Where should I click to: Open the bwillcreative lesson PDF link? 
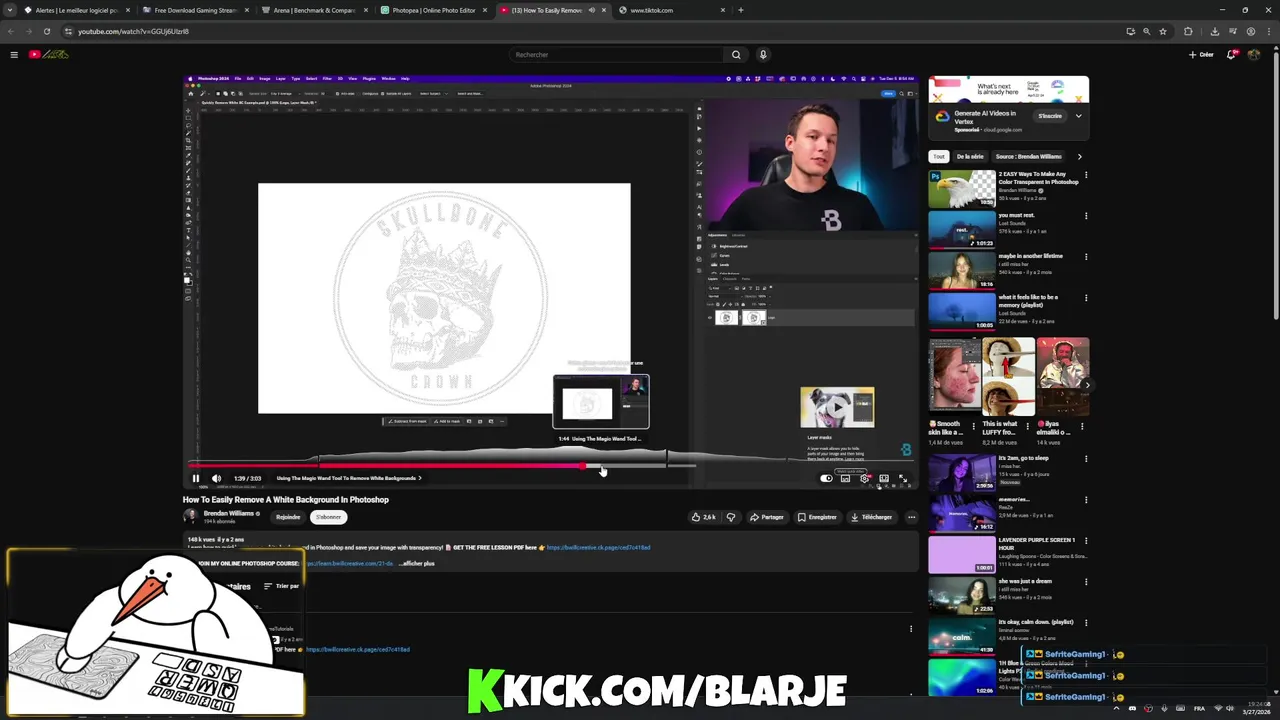pos(598,547)
